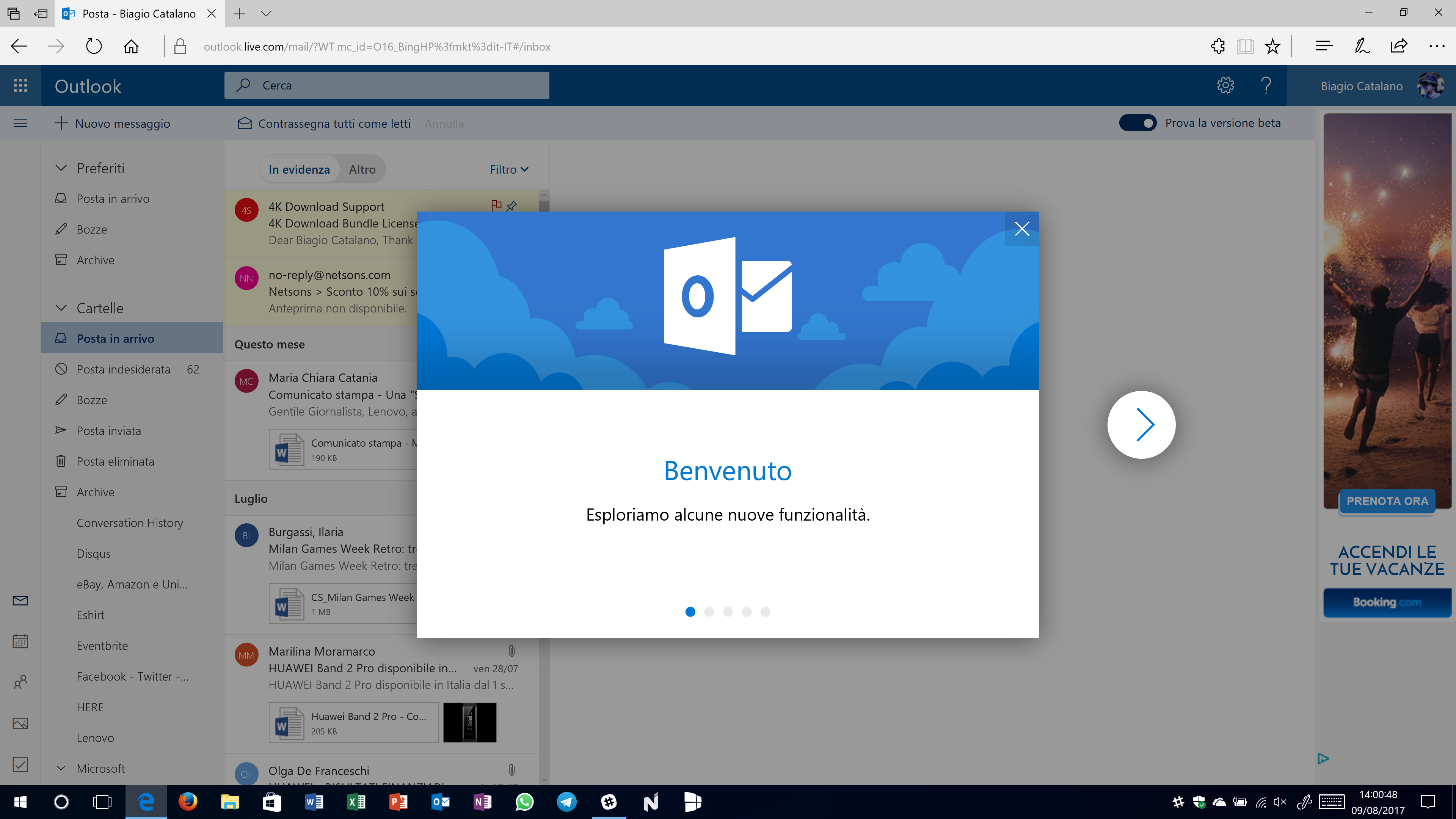Click the Annulla undo link
Screen dimensions: 1456x819
(444, 123)
